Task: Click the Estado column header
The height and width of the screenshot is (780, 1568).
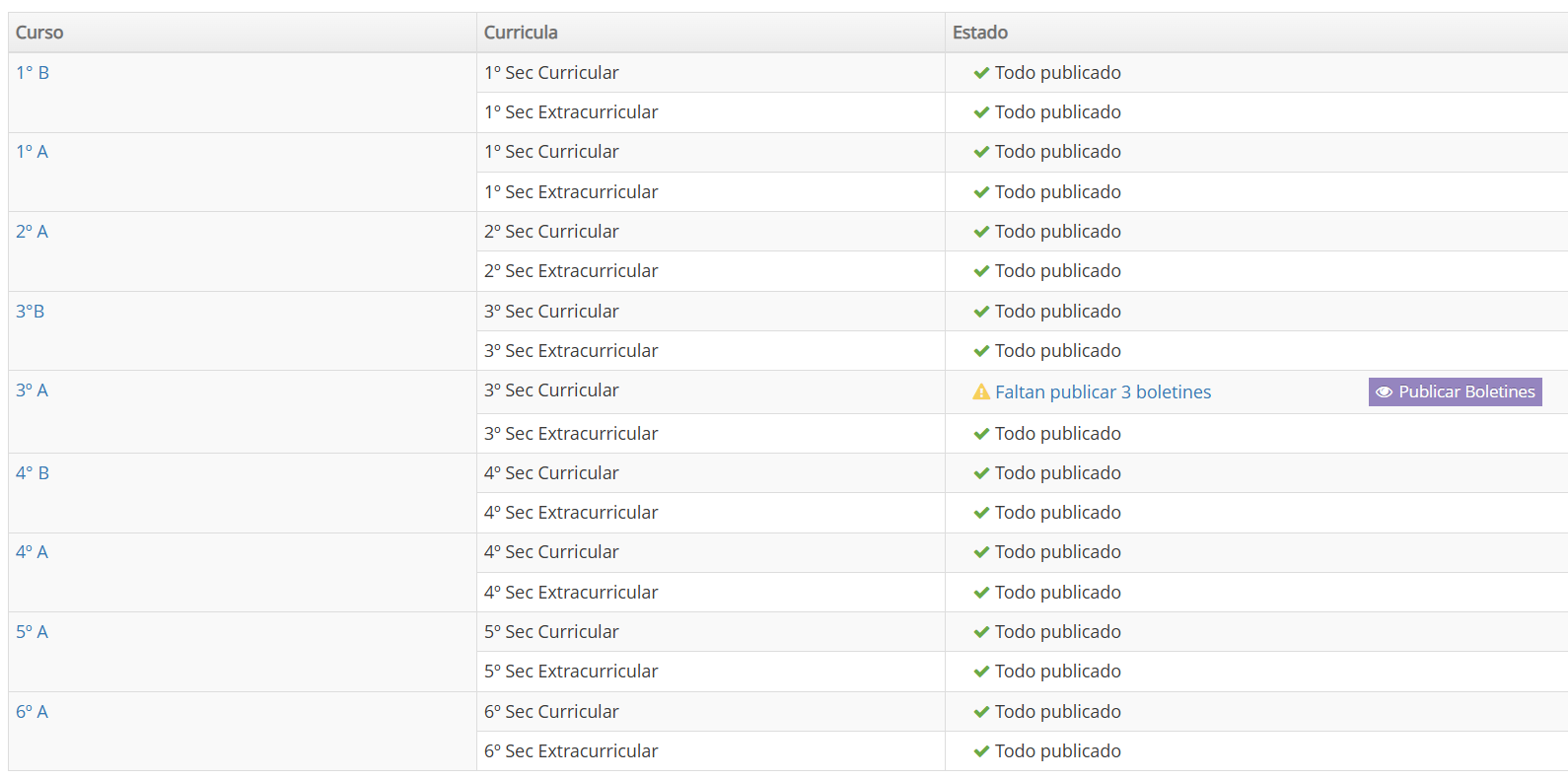Action: point(980,33)
